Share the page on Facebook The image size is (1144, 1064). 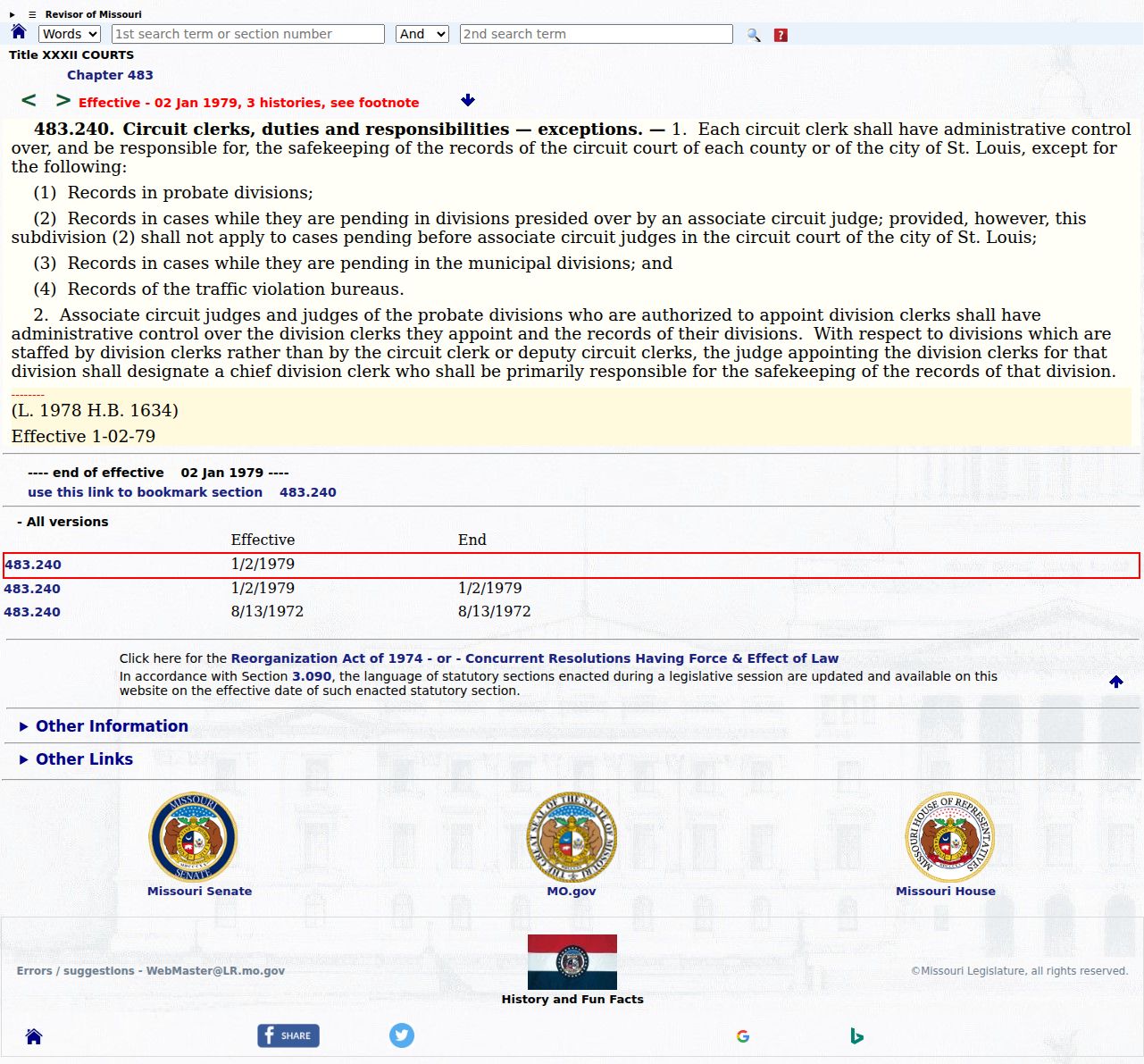[x=288, y=1035]
